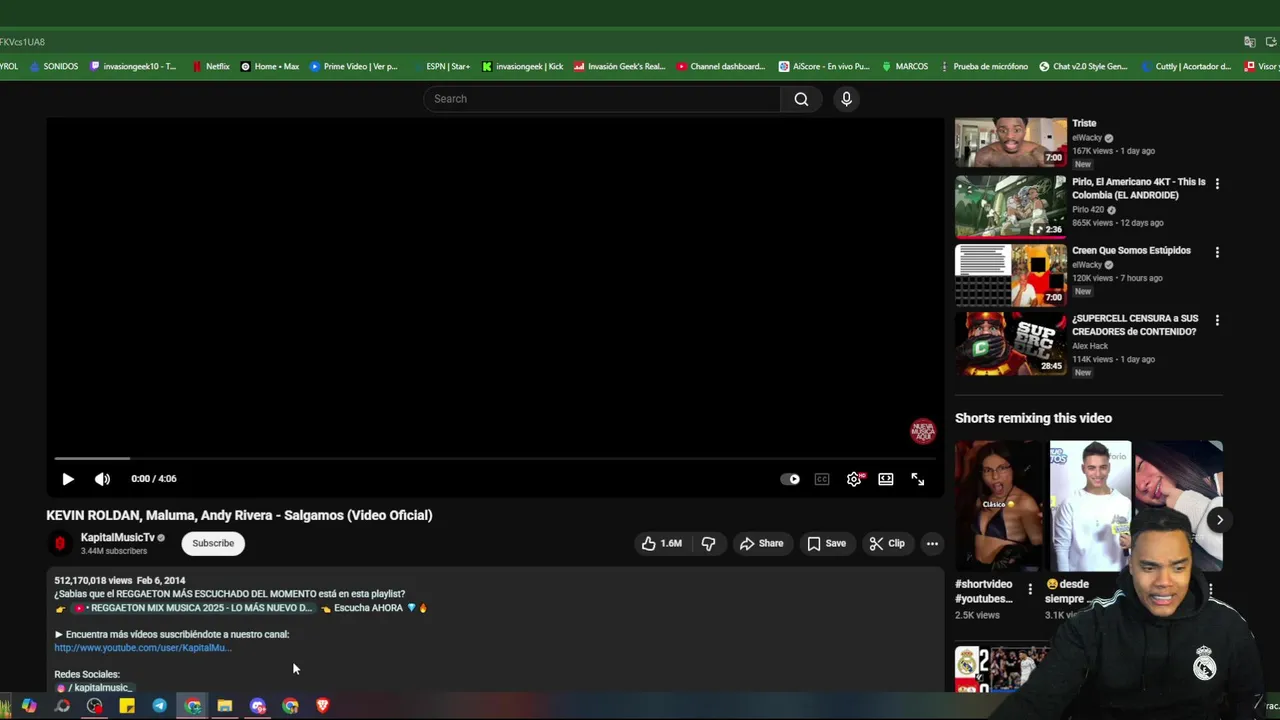Create a Clip from the video
1280x720 pixels.
pyautogui.click(x=887, y=543)
